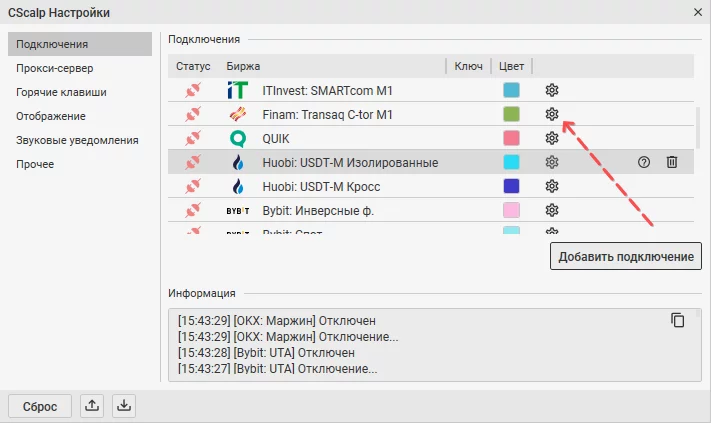Viewport: 711px width, 423px height.
Task: Open gear settings for Bybit Инверсные ф.
Action: coord(551,210)
